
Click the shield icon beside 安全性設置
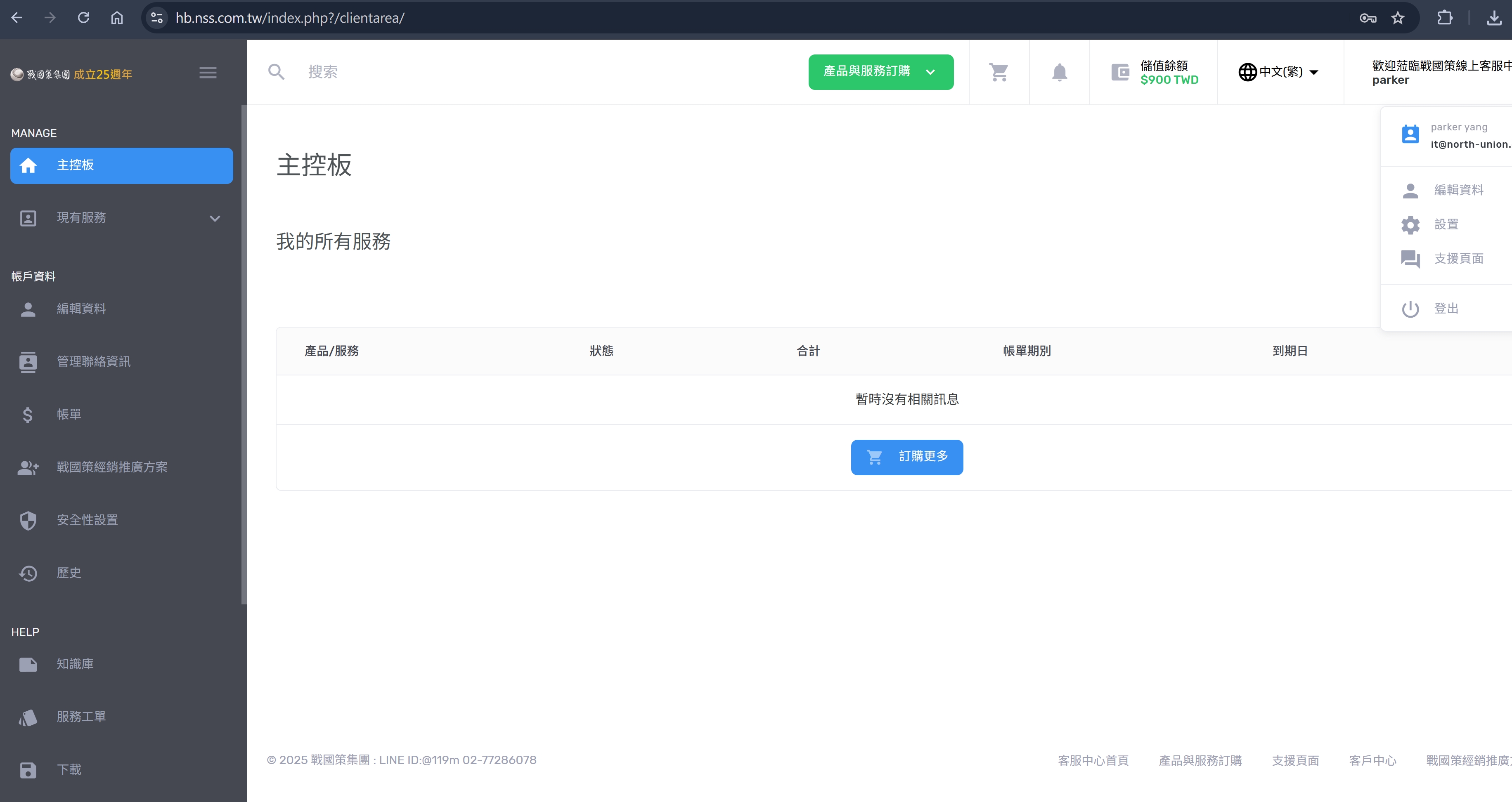coord(28,520)
